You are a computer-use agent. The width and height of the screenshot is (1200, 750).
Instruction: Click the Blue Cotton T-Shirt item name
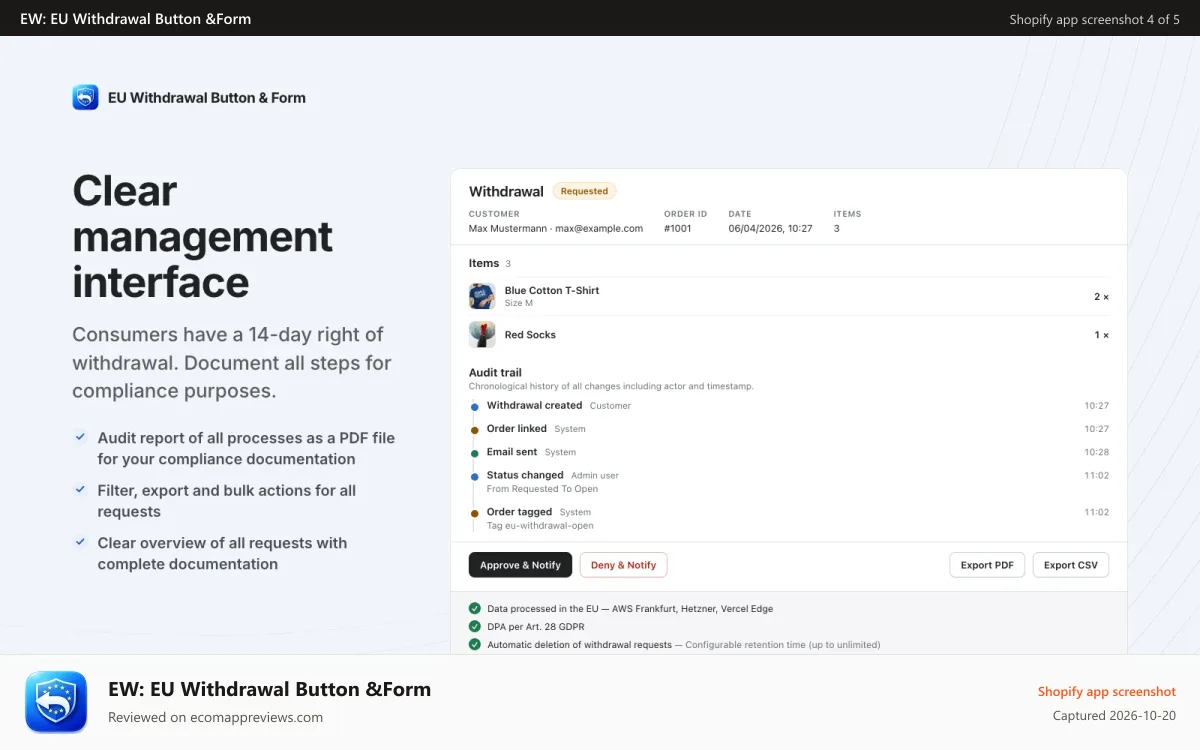pyautogui.click(x=552, y=290)
